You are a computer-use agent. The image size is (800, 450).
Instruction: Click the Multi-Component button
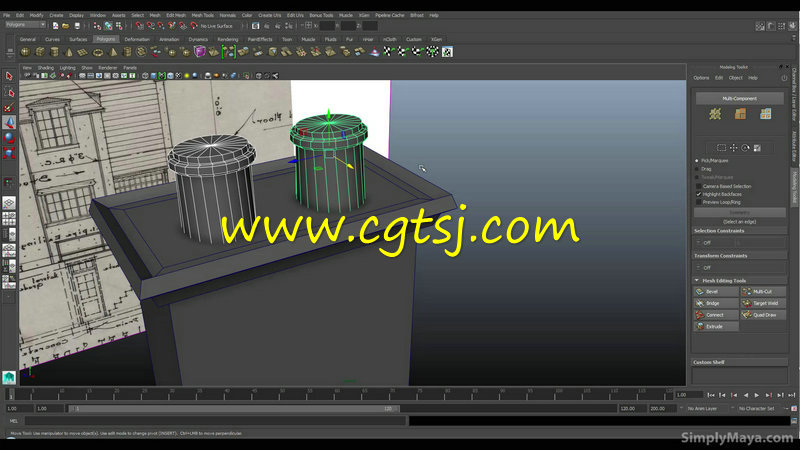pos(739,98)
